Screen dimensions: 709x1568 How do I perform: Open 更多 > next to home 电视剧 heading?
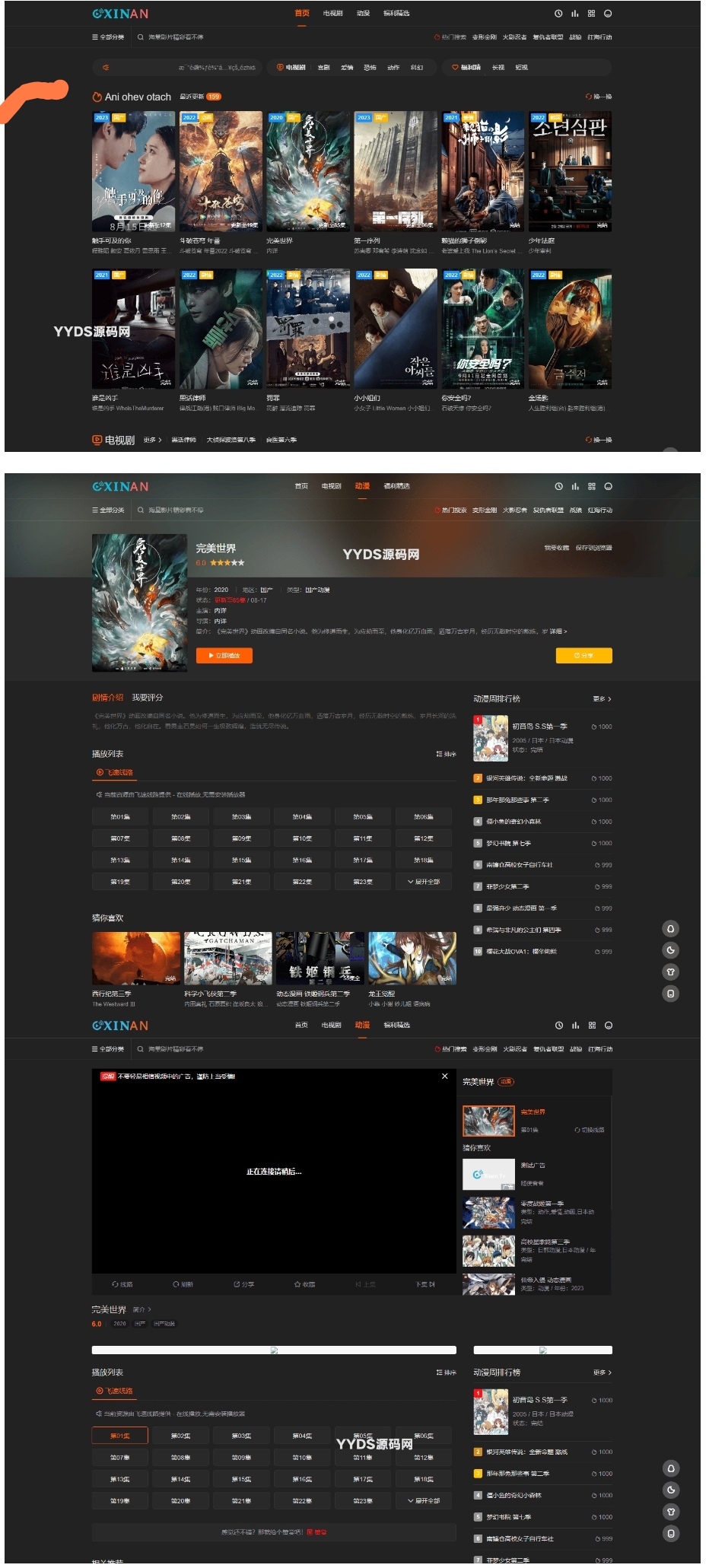(x=153, y=440)
